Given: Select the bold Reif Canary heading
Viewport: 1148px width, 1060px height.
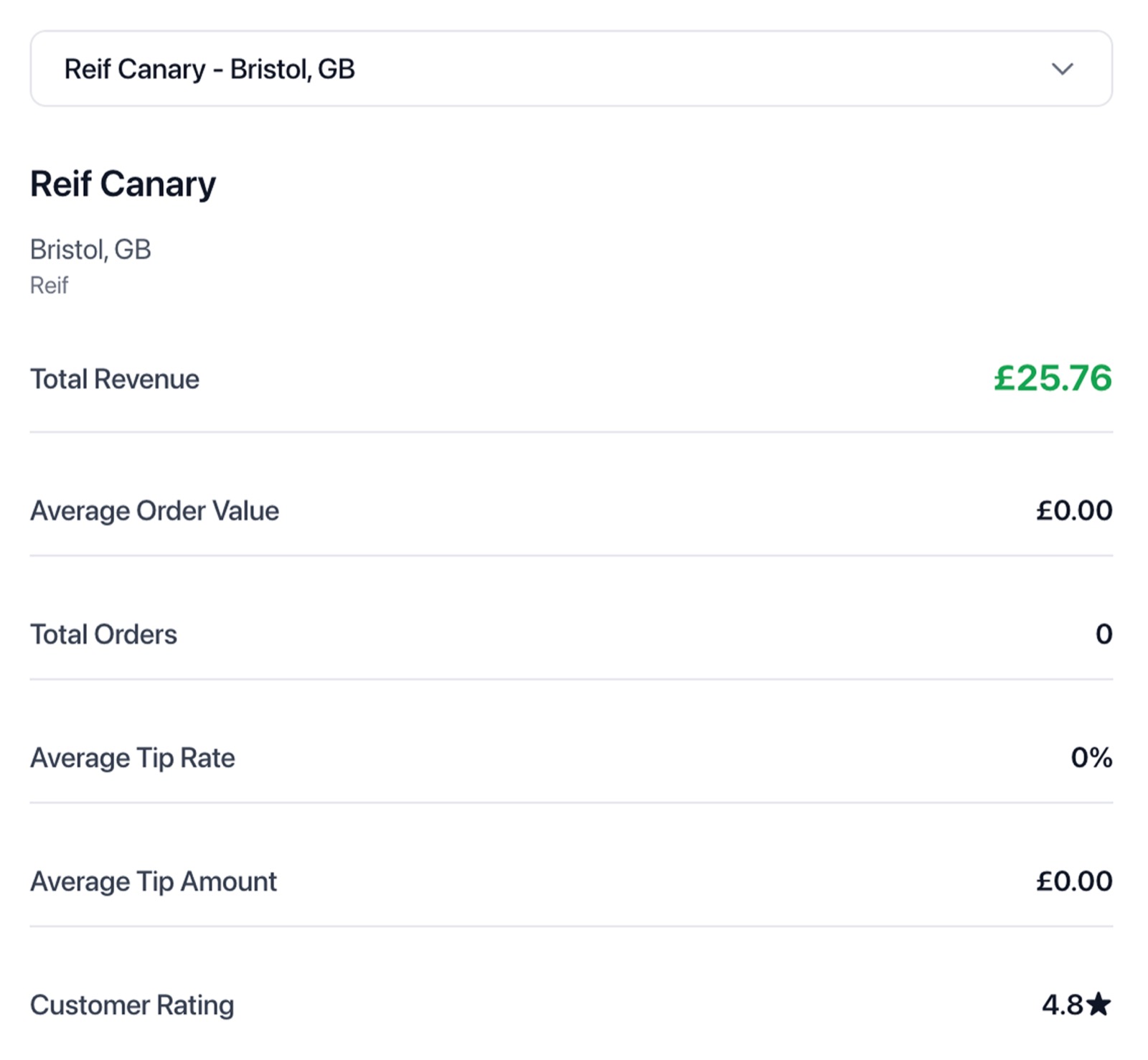Looking at the screenshot, I should tap(123, 184).
